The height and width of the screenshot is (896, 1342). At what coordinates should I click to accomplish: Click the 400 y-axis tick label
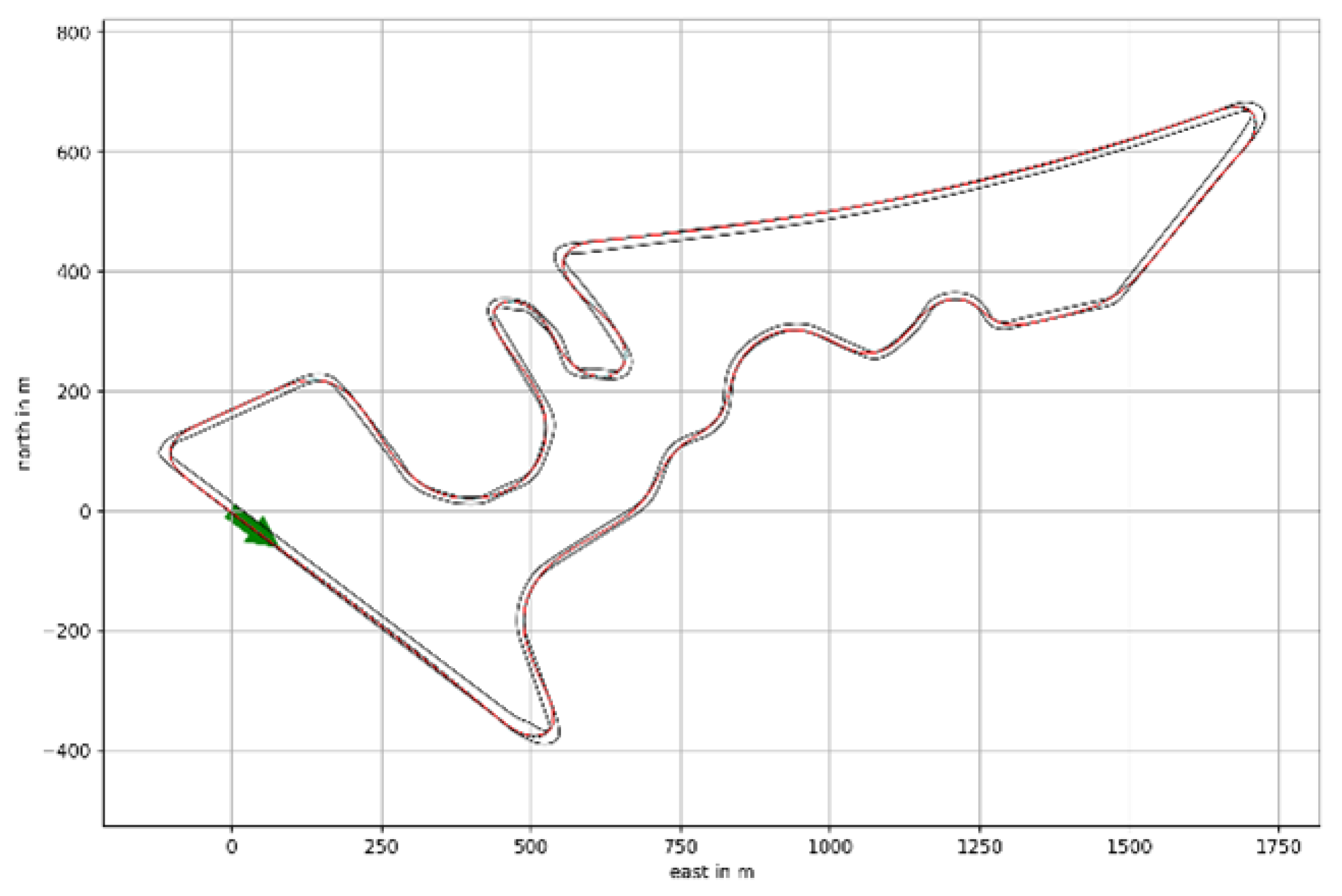[73, 272]
